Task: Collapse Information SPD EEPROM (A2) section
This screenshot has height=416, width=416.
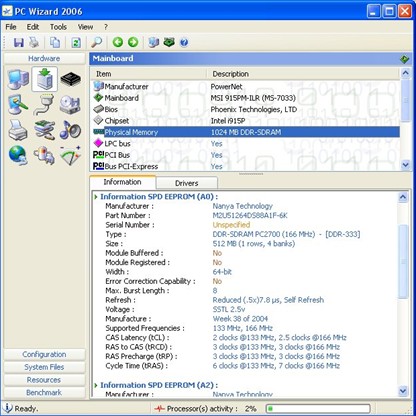Action: tap(96, 385)
